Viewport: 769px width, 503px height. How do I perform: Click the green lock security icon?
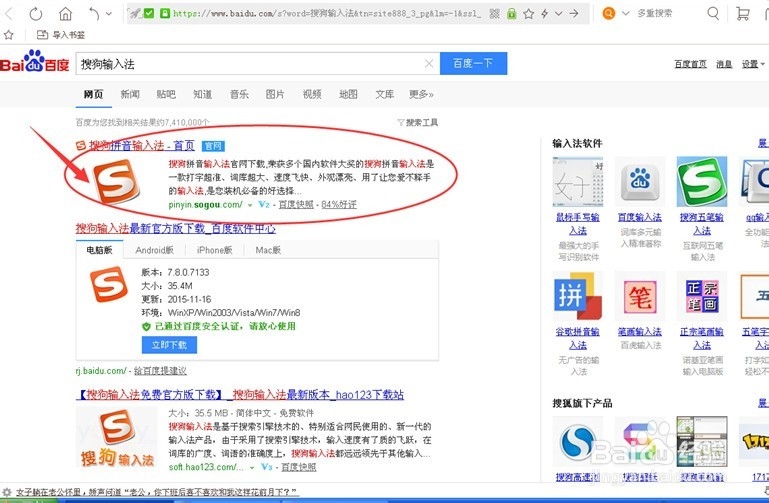pyautogui.click(x=512, y=14)
